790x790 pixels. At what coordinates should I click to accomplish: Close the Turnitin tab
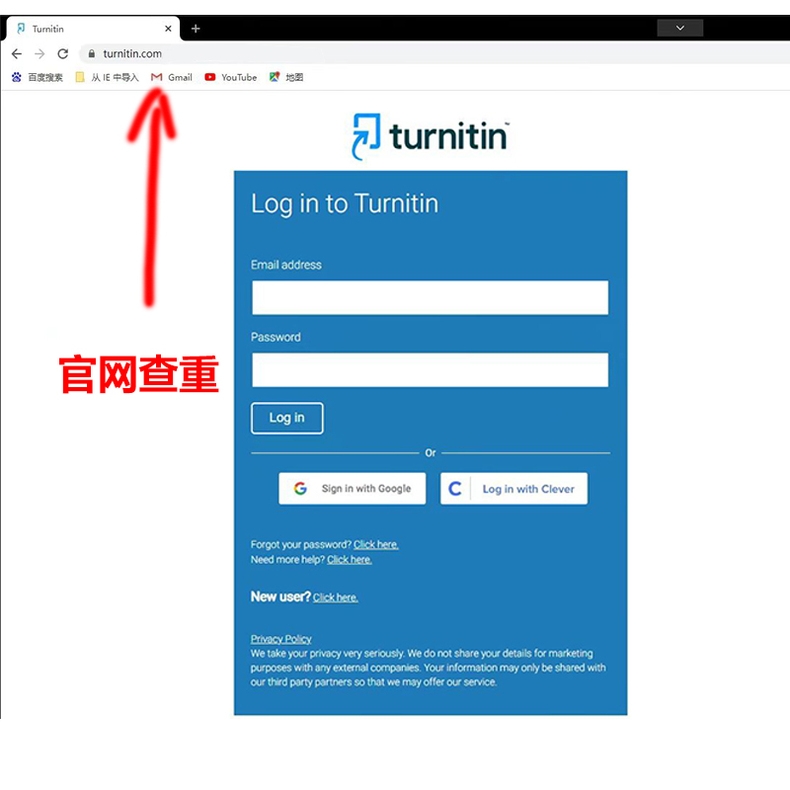pos(168,29)
